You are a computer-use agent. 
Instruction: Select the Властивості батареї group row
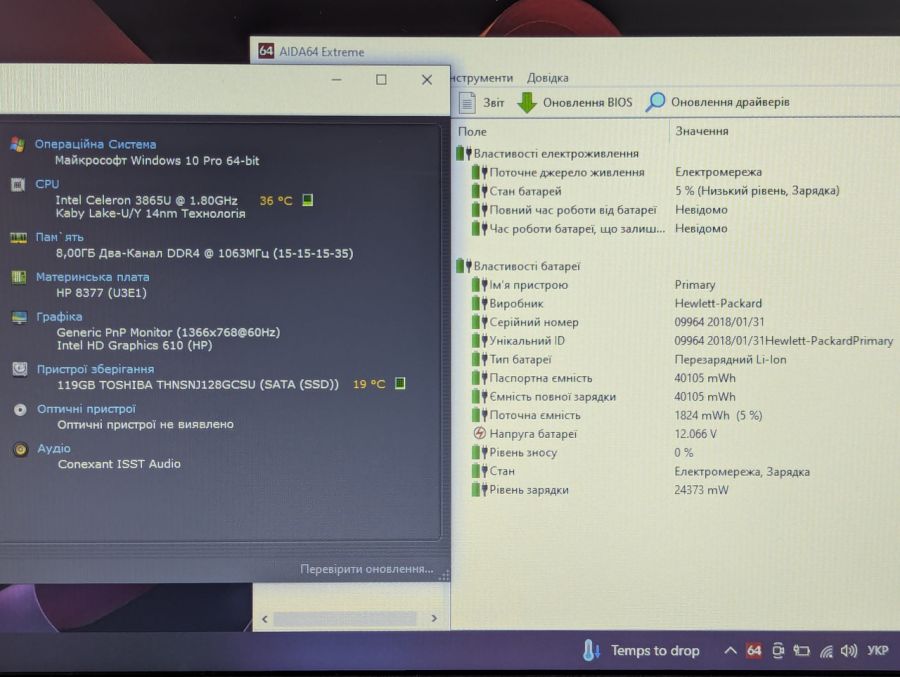(x=518, y=266)
